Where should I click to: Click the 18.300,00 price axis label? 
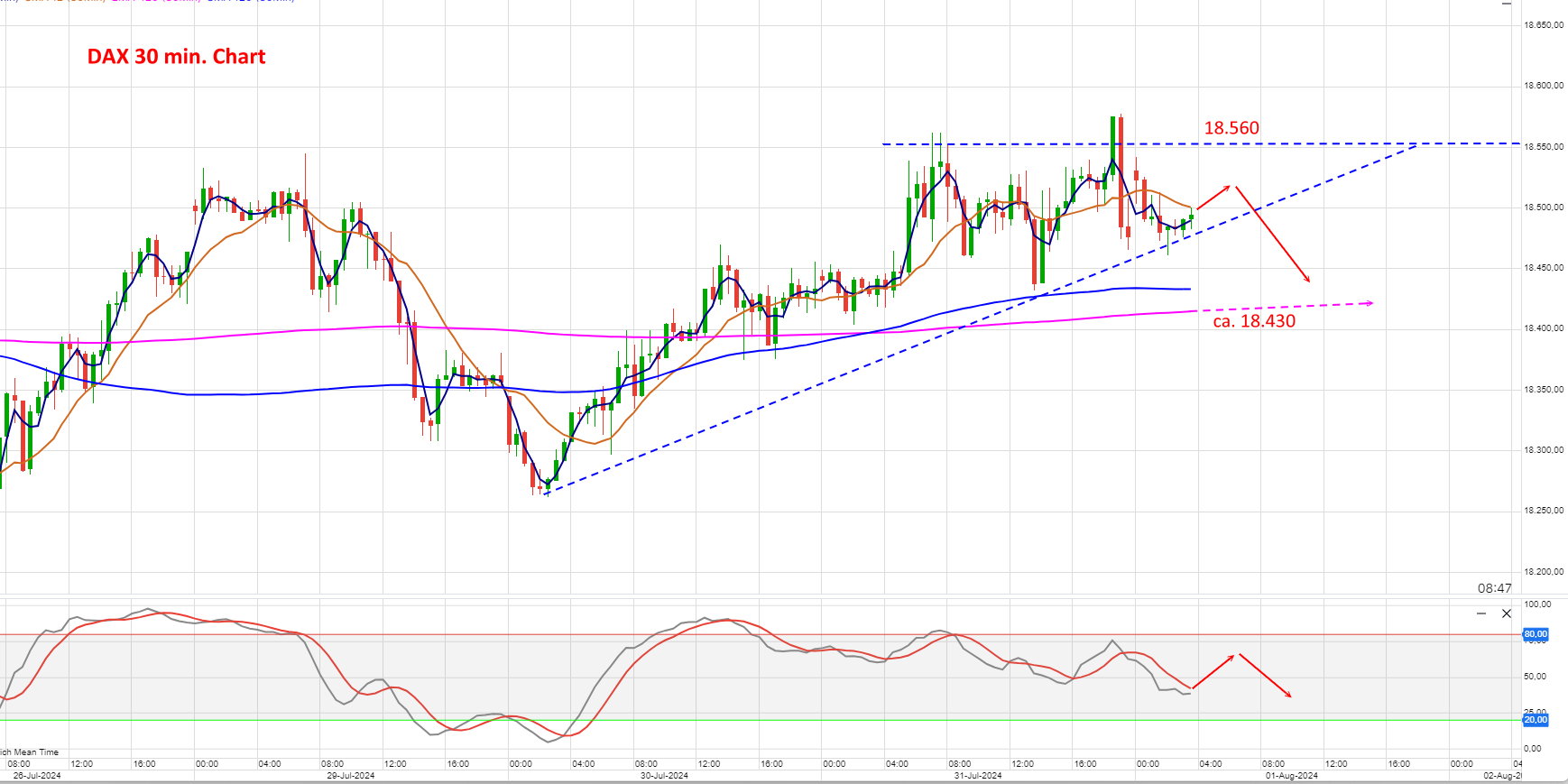click(1544, 450)
